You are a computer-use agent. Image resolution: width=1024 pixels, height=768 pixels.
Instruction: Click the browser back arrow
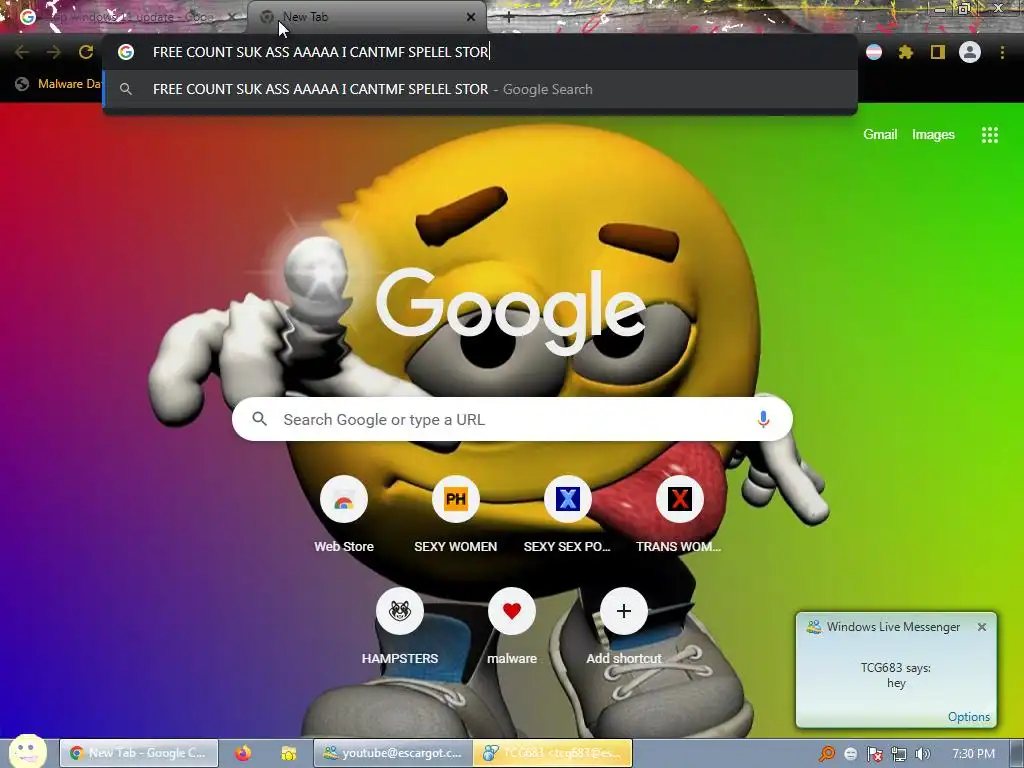22,52
